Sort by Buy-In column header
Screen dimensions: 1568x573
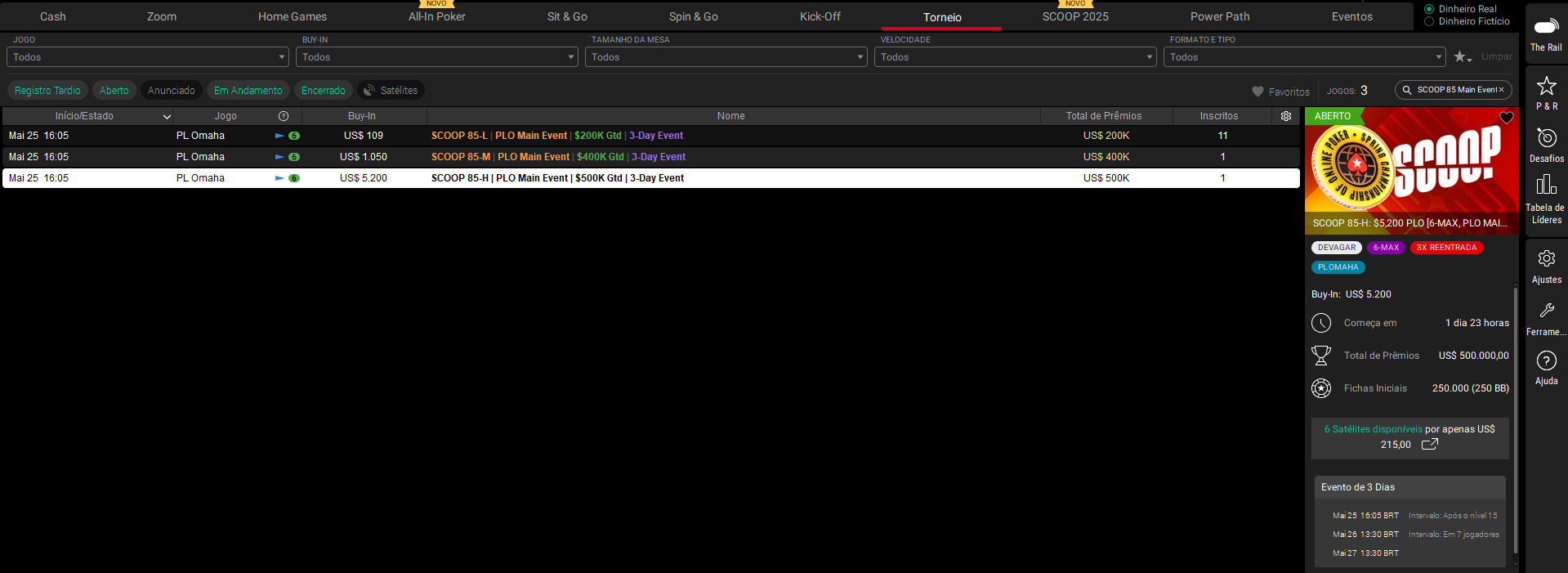click(362, 116)
